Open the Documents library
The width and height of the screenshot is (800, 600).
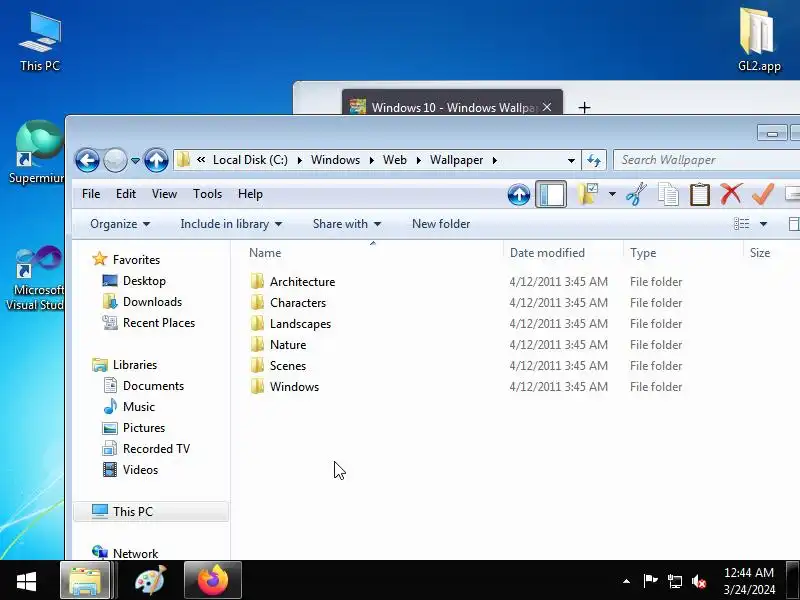point(153,386)
